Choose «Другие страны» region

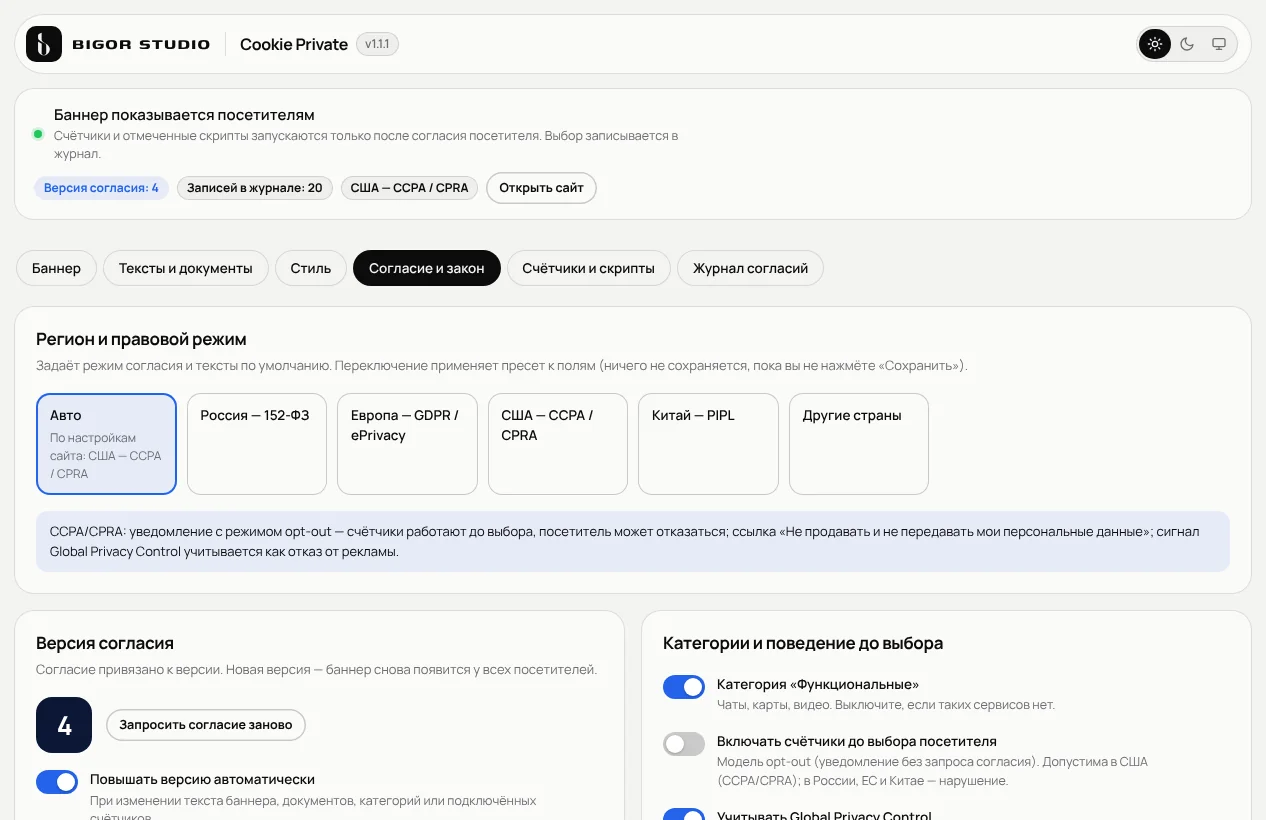[859, 444]
